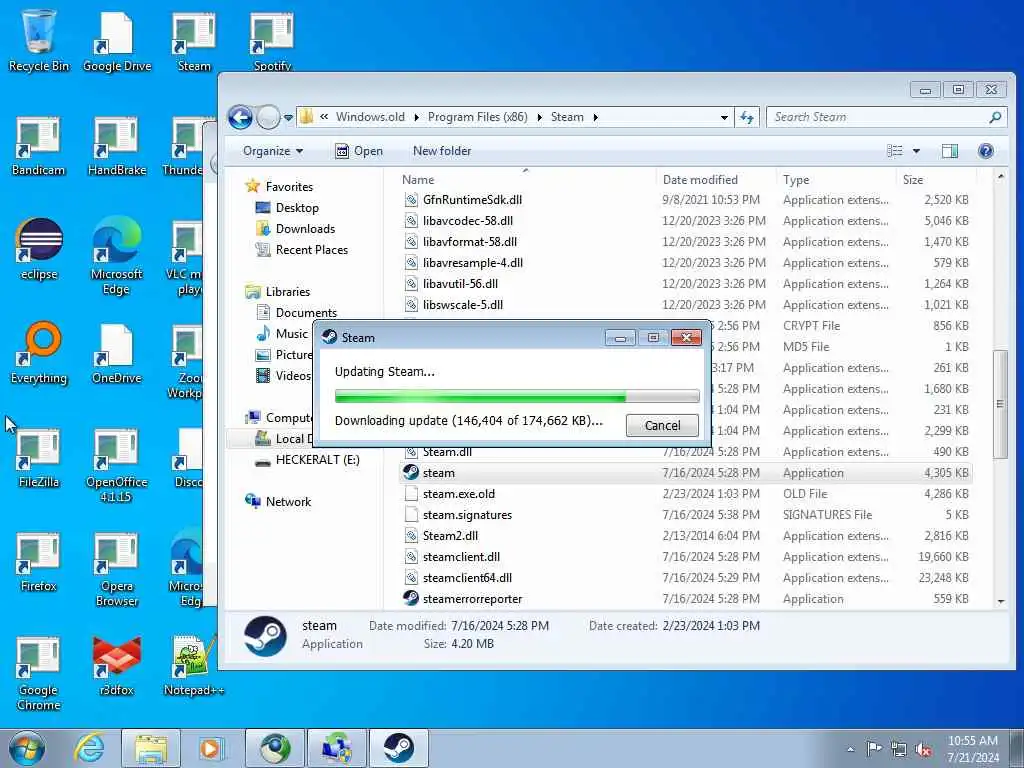Open the Spotify desktop shortcut
Viewport: 1024px width, 768px height.
click(272, 40)
